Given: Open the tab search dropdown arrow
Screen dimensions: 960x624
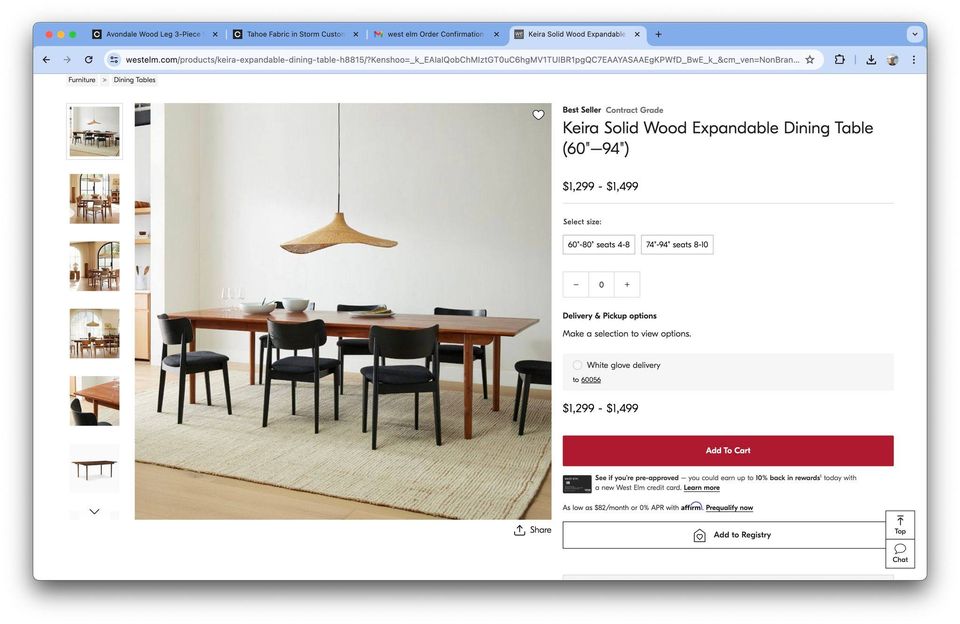Looking at the screenshot, I should [x=915, y=34].
